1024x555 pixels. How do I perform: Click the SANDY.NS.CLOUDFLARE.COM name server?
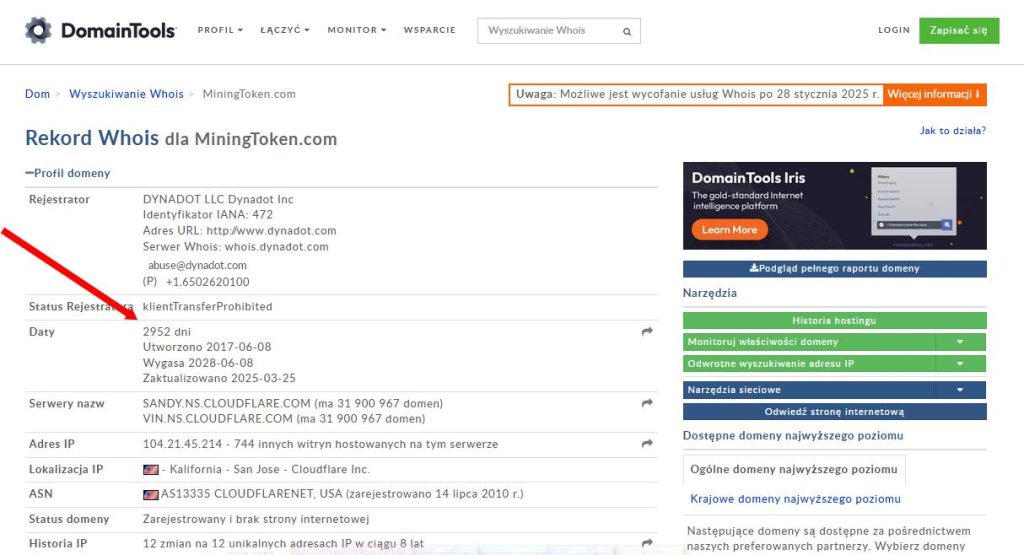227,404
